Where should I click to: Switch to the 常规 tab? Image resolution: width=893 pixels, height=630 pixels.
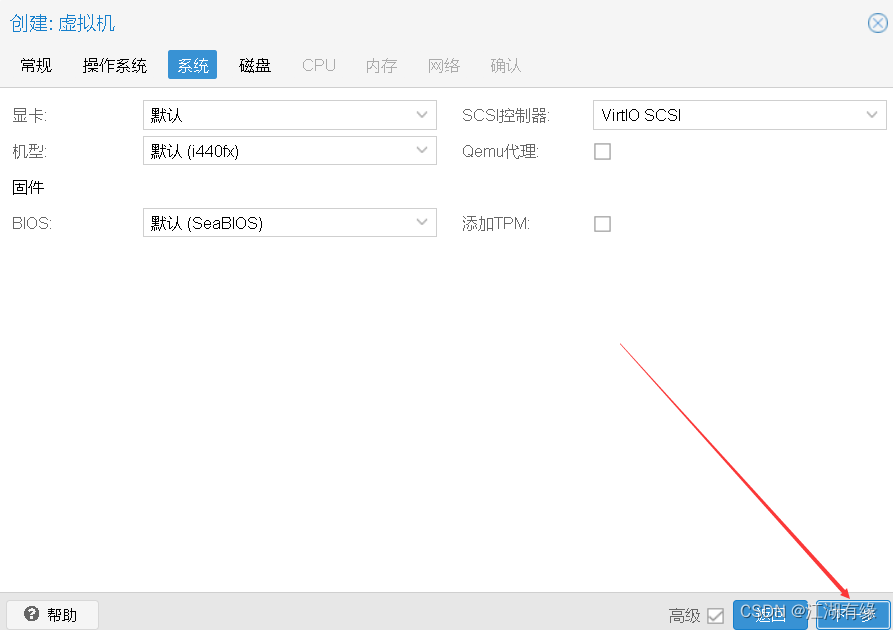tap(35, 65)
